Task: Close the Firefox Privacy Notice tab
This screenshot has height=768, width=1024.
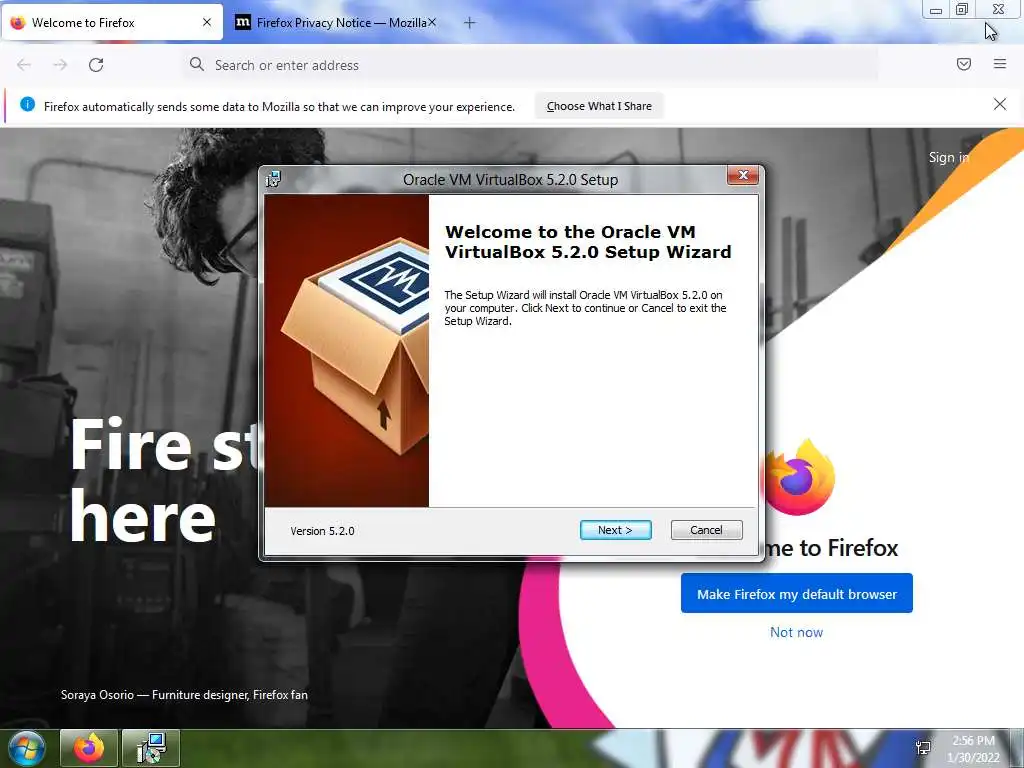Action: [x=432, y=22]
